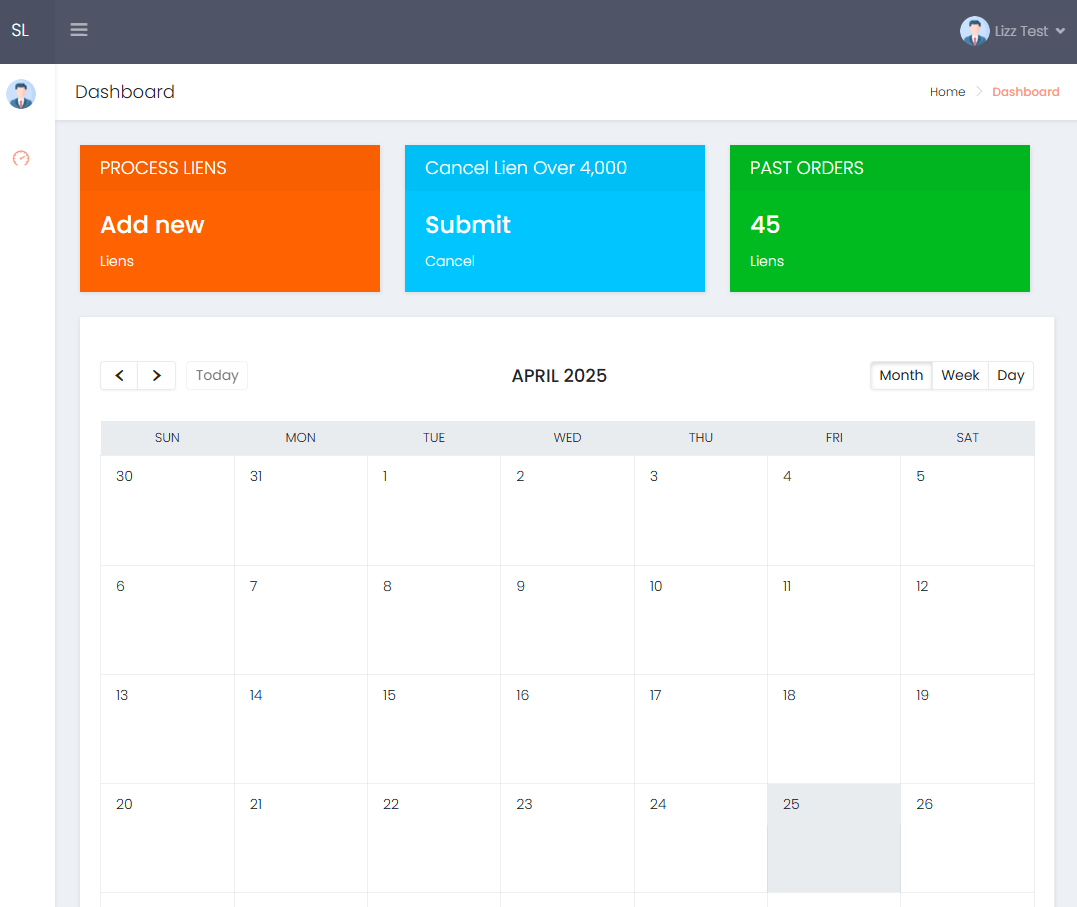Click the Dashboard breadcrumb link
Screen dimensions: 1077x907
click(1025, 91)
